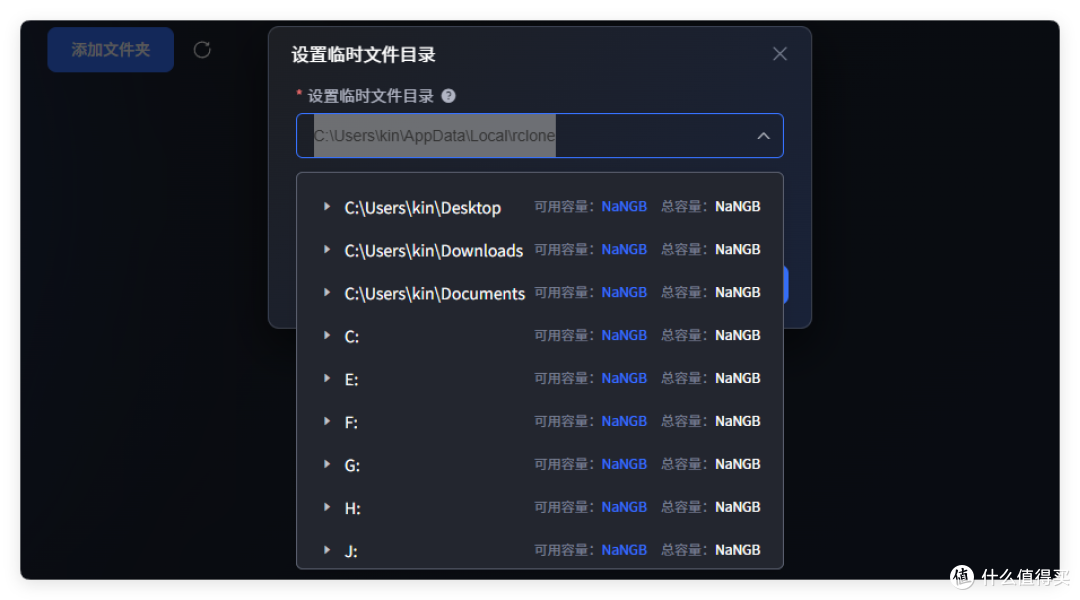This screenshot has height=600, width=1080.
Task: Click the temp directory path input field
Action: coord(539,136)
